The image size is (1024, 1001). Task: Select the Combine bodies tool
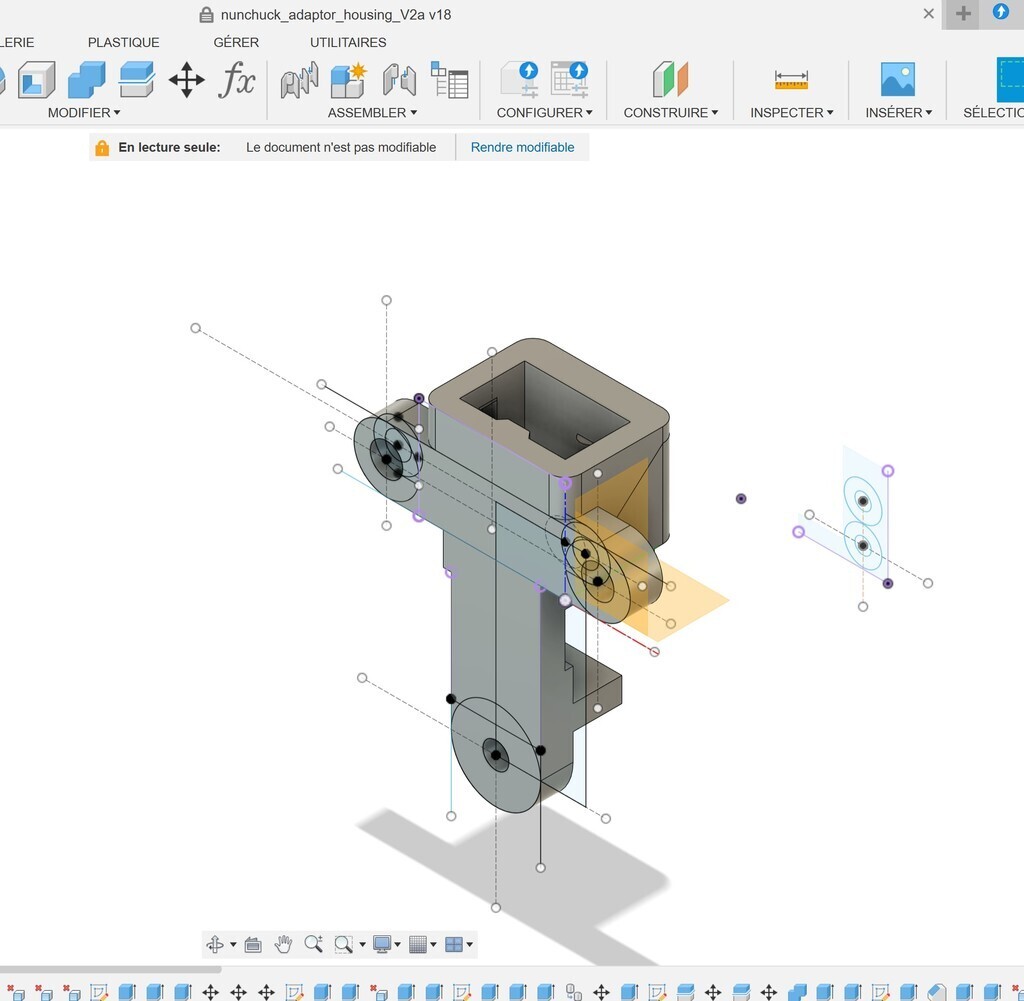tap(86, 80)
